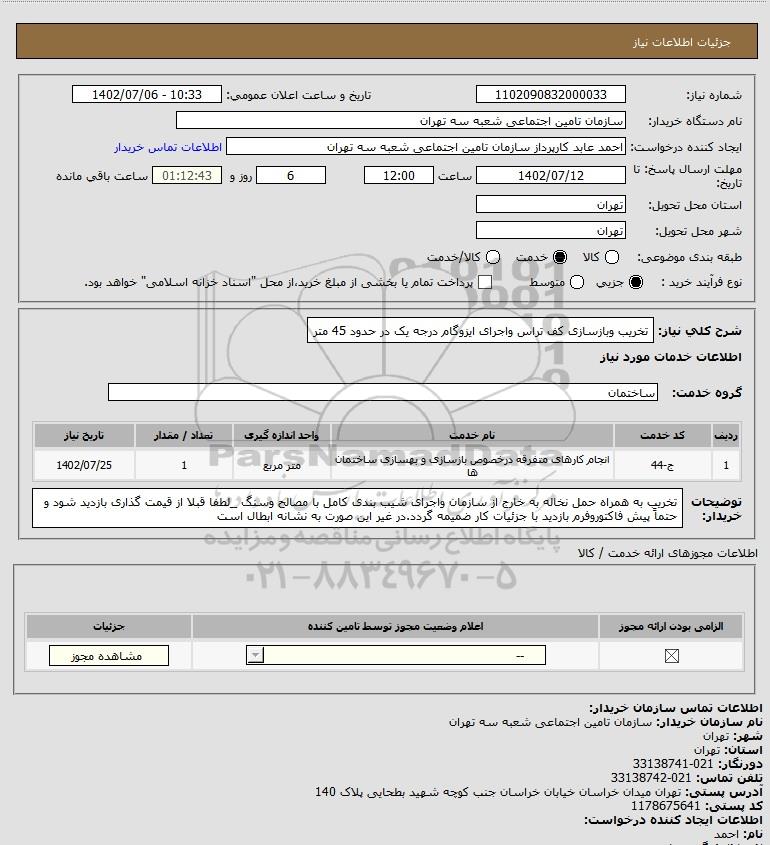Click the phone number 33138742-021
Viewport: 770px width, 845px height.
click(651, 778)
